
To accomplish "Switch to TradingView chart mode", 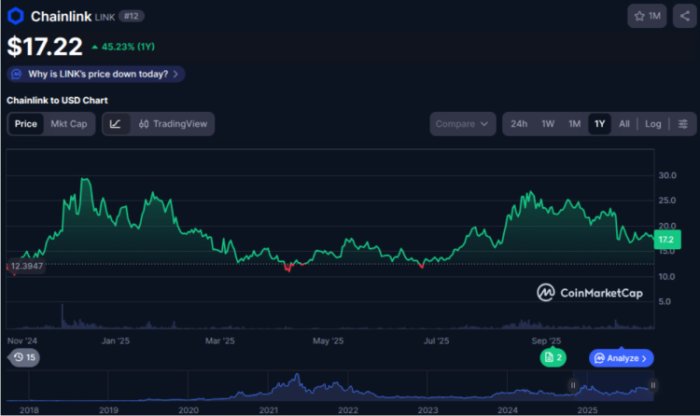I will (x=173, y=124).
